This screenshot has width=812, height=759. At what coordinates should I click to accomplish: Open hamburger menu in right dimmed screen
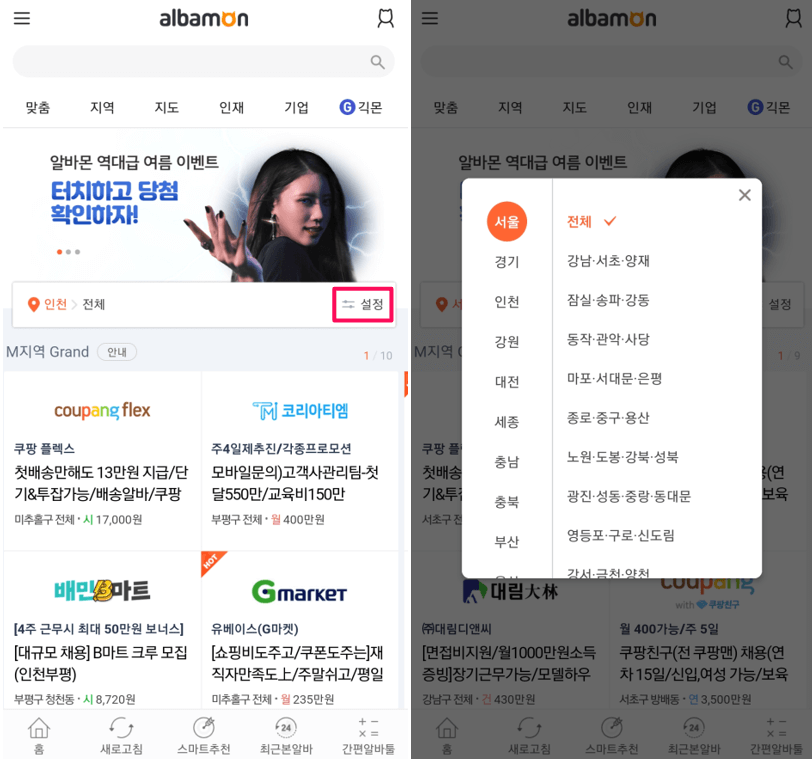click(430, 19)
